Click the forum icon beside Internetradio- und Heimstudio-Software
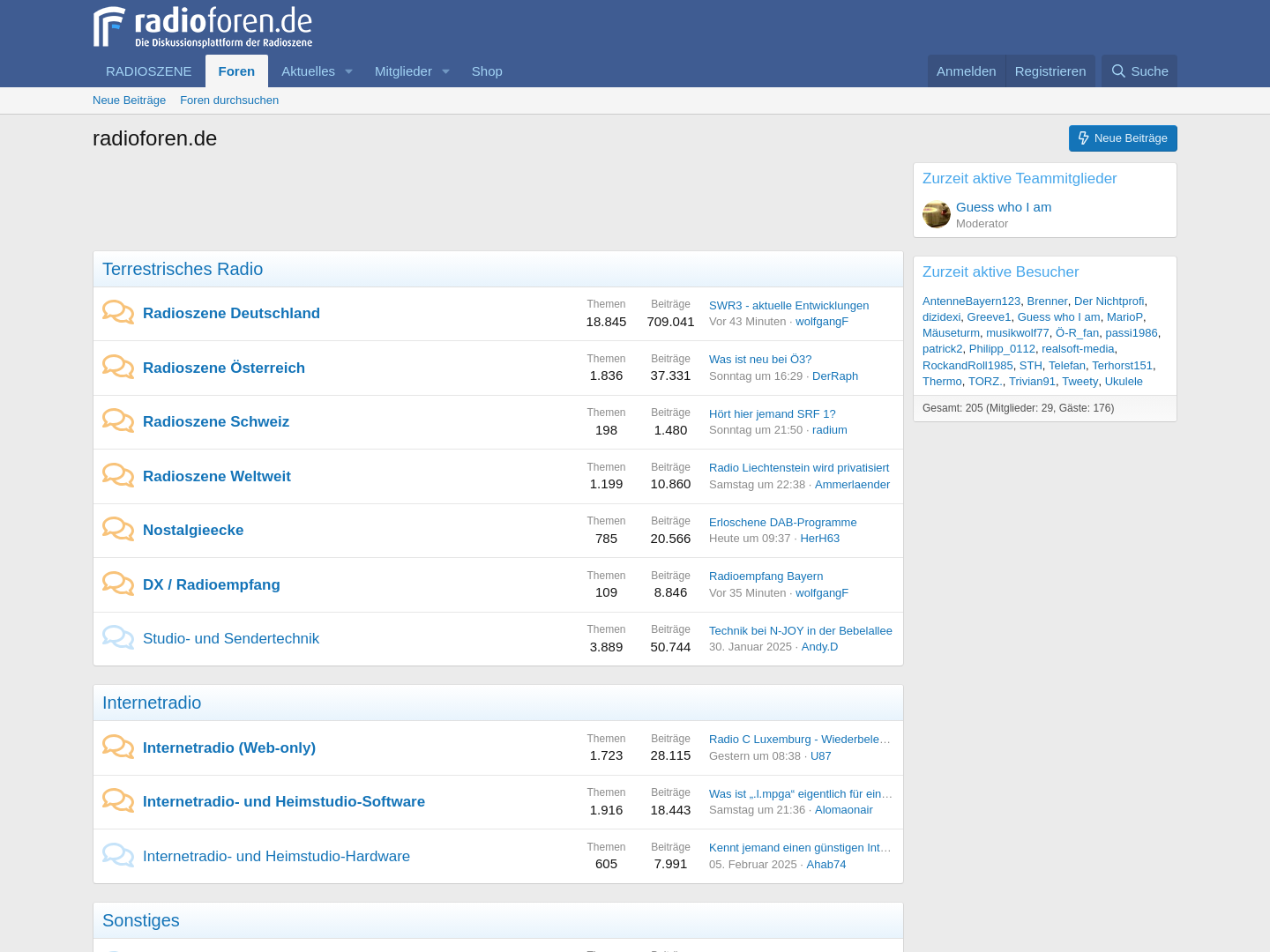 coord(118,801)
